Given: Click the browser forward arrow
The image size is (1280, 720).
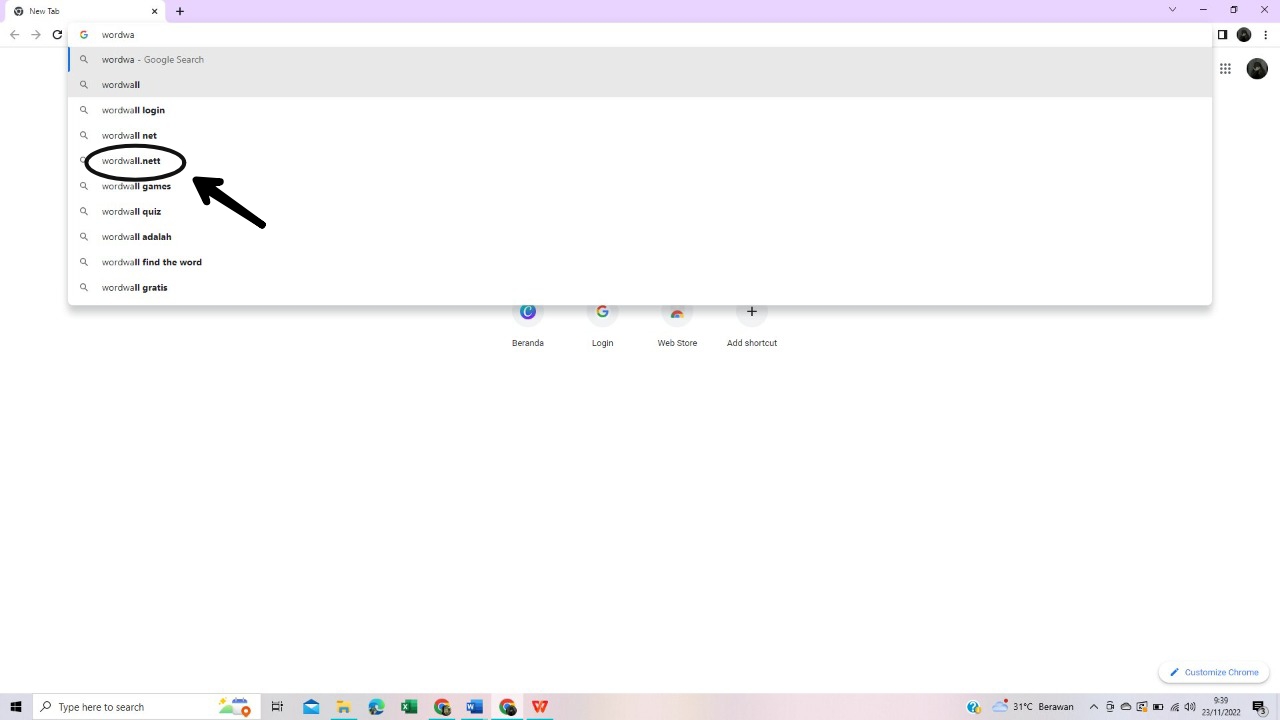Looking at the screenshot, I should tap(36, 34).
